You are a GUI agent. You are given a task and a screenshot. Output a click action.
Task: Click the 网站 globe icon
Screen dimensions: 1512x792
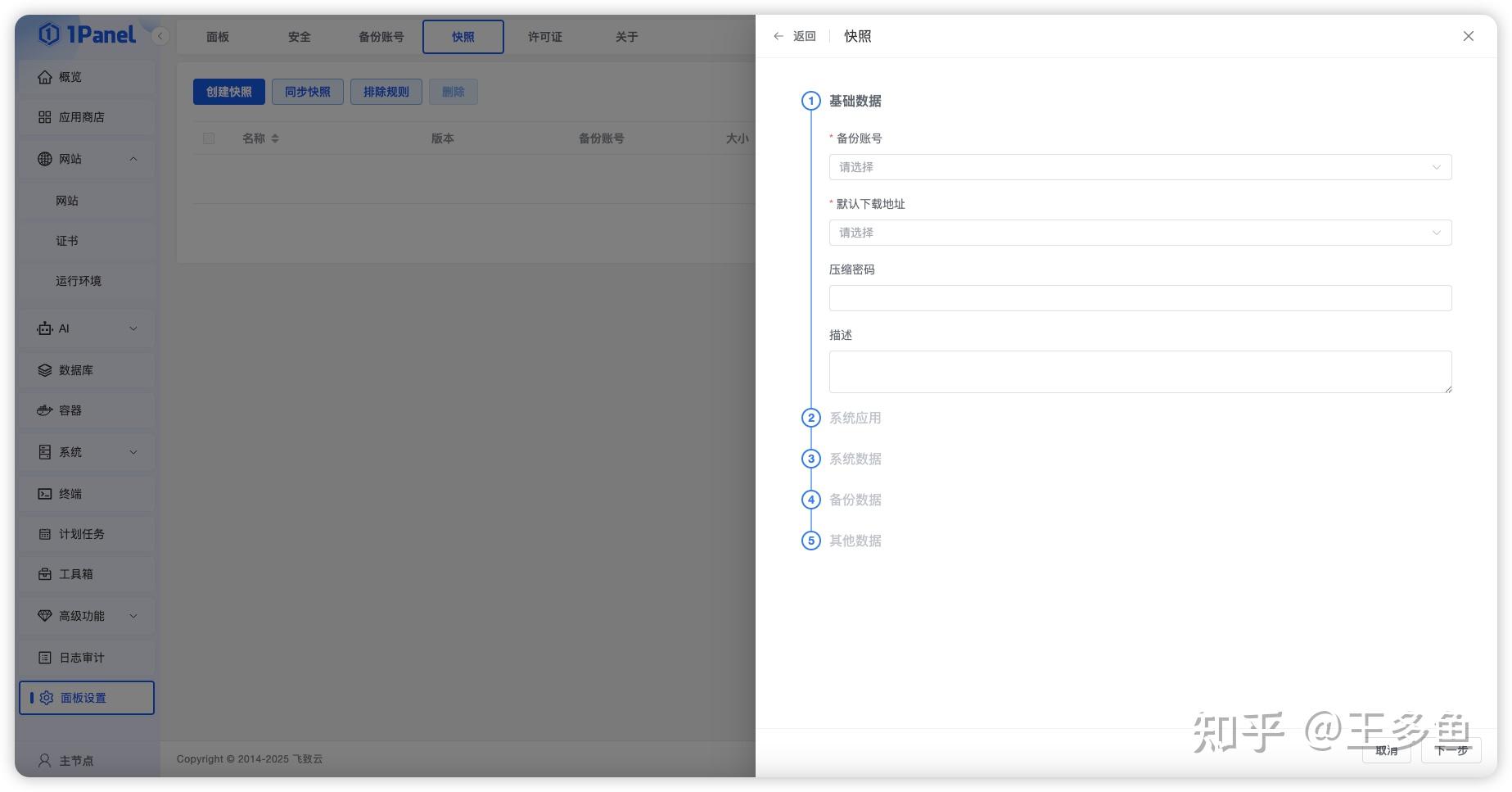[45, 159]
